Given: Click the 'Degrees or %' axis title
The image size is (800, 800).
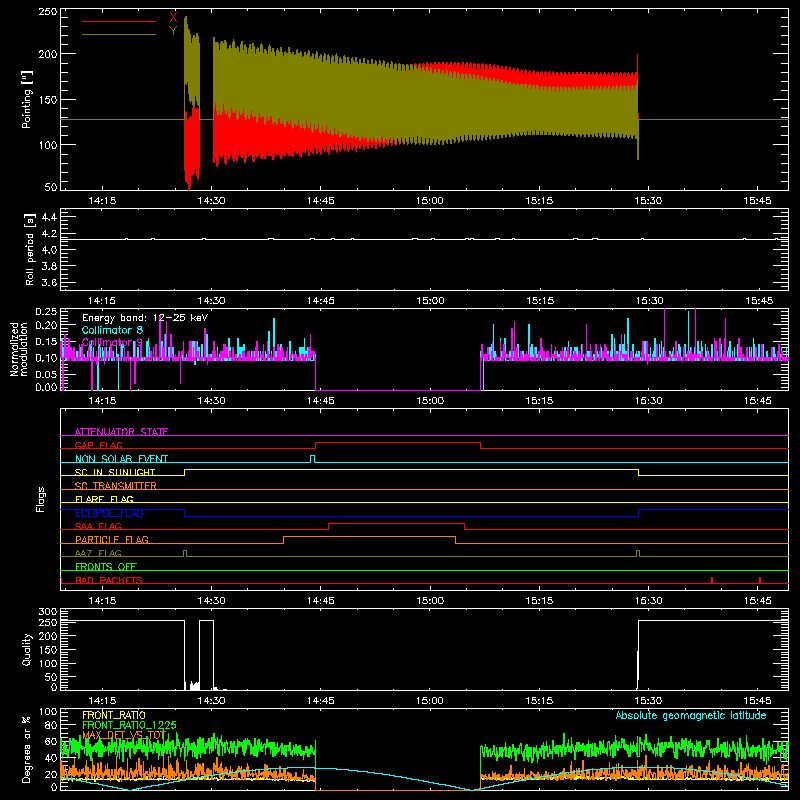Looking at the screenshot, I should pyautogui.click(x=27, y=749).
